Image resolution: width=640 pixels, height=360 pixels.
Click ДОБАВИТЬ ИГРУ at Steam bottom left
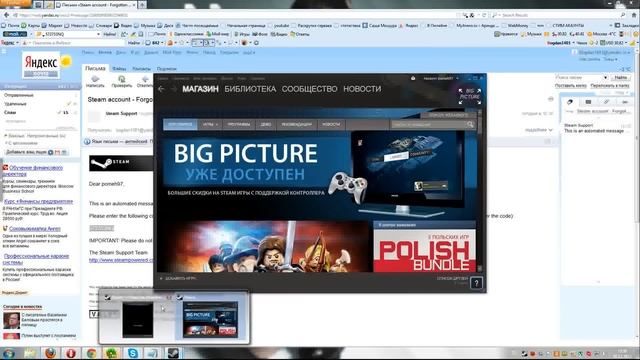tap(178, 278)
